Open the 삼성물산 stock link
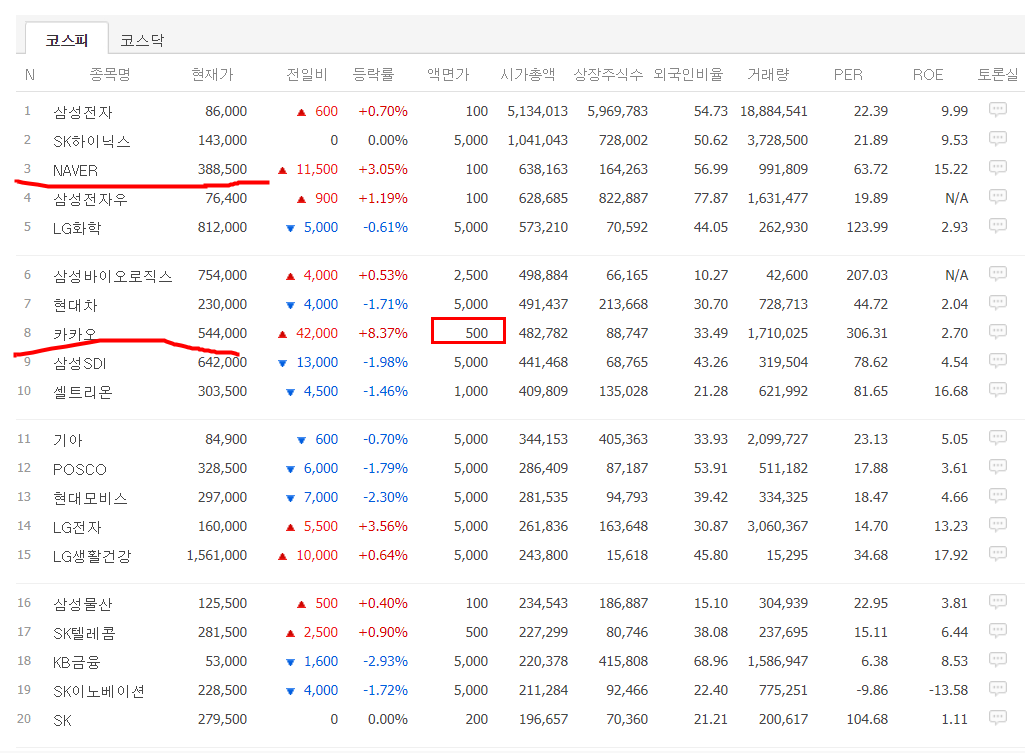The image size is (1025, 753). pos(82,605)
